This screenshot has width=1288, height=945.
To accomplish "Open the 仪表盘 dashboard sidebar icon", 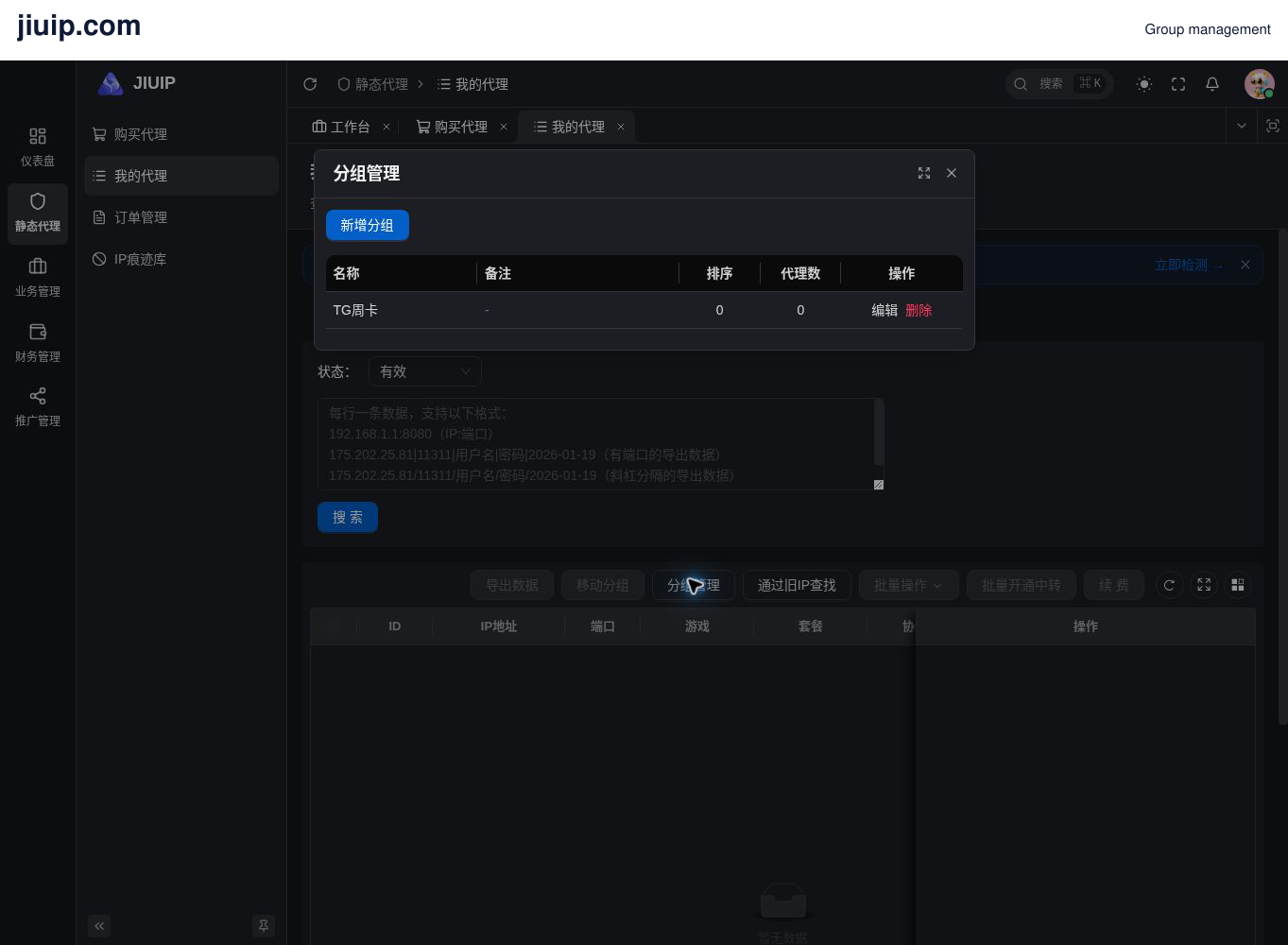I will coord(38,147).
